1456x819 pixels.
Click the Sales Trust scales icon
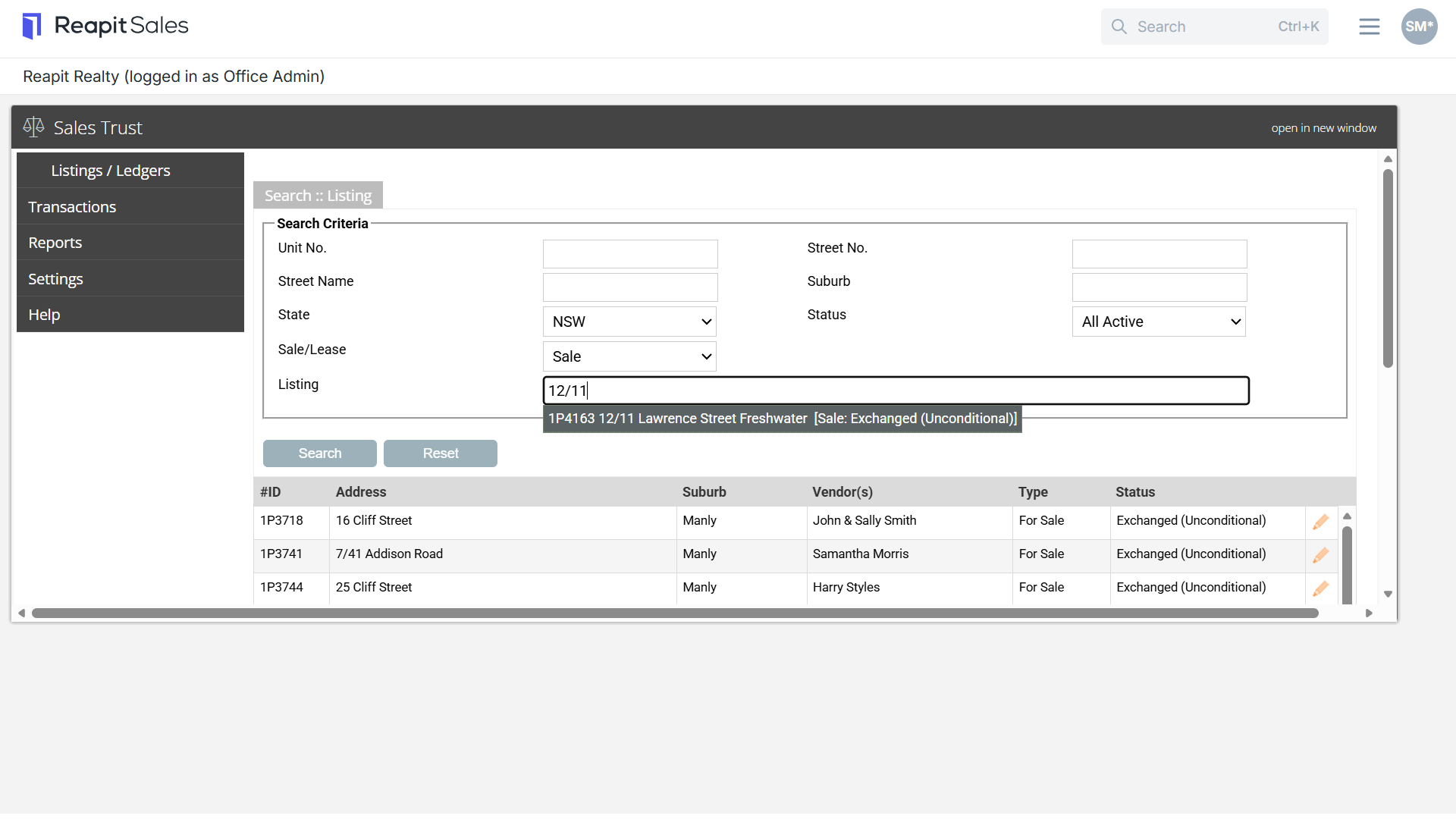(33, 127)
